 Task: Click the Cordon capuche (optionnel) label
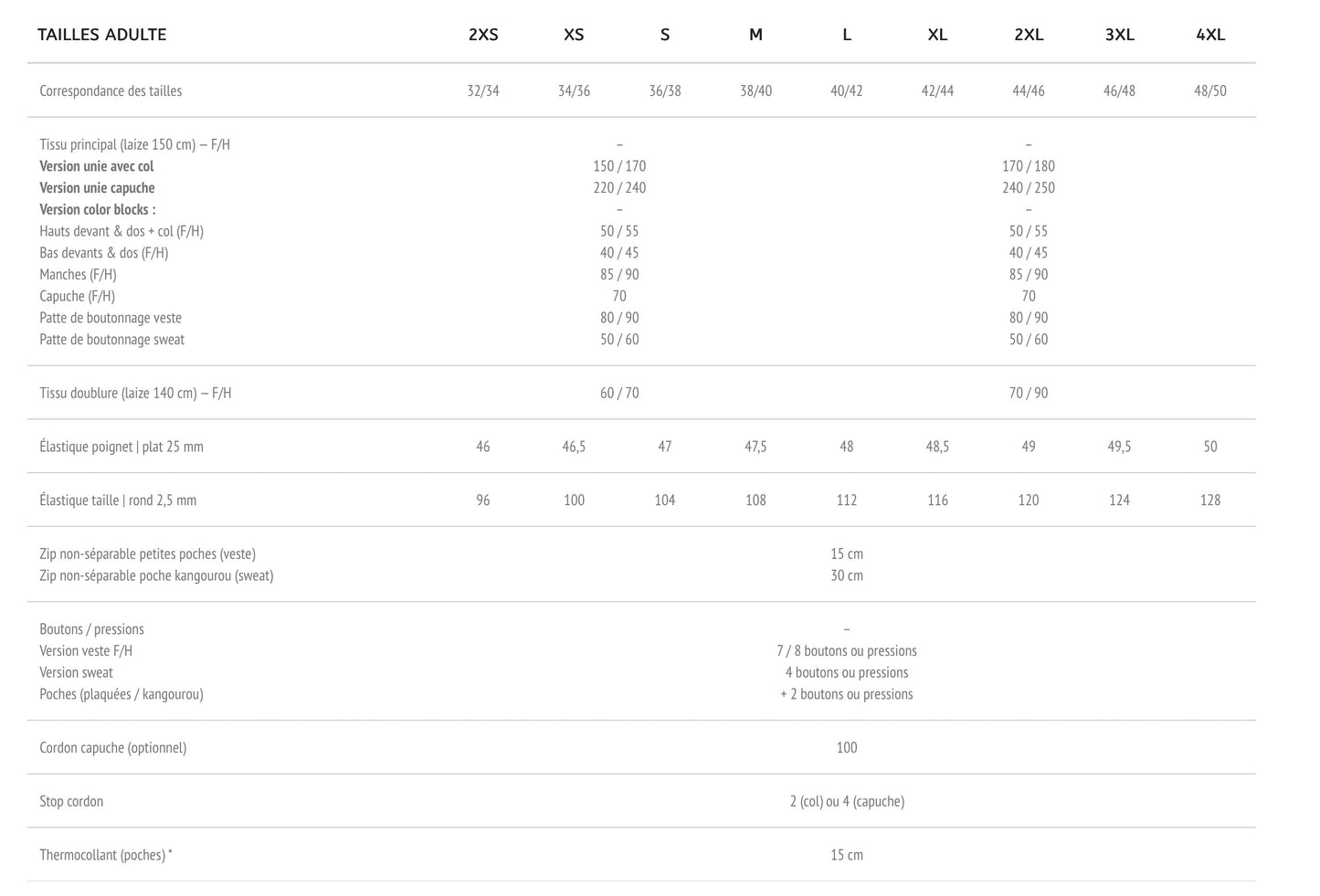[112, 748]
